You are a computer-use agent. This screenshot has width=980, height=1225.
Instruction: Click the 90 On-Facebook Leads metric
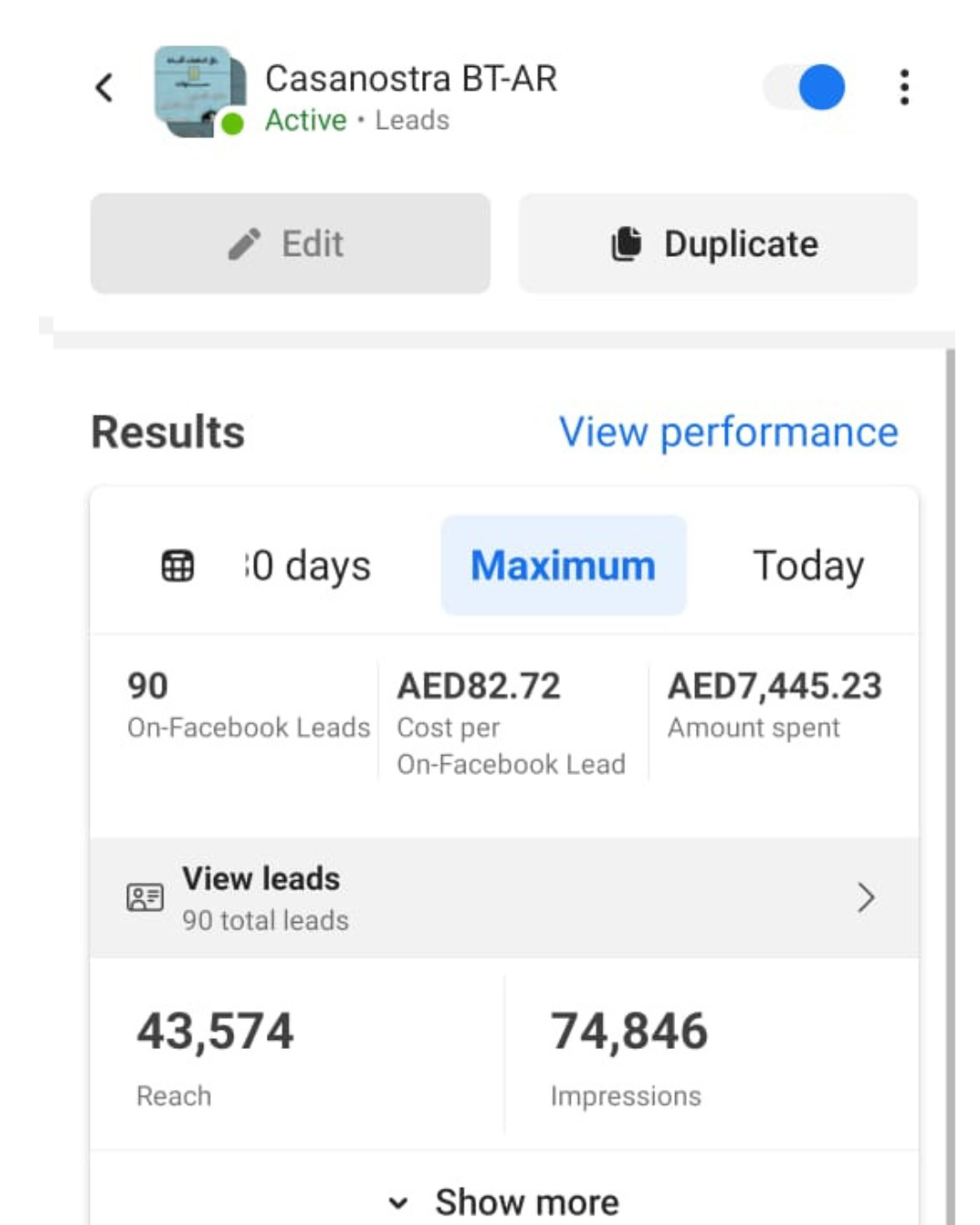(247, 705)
